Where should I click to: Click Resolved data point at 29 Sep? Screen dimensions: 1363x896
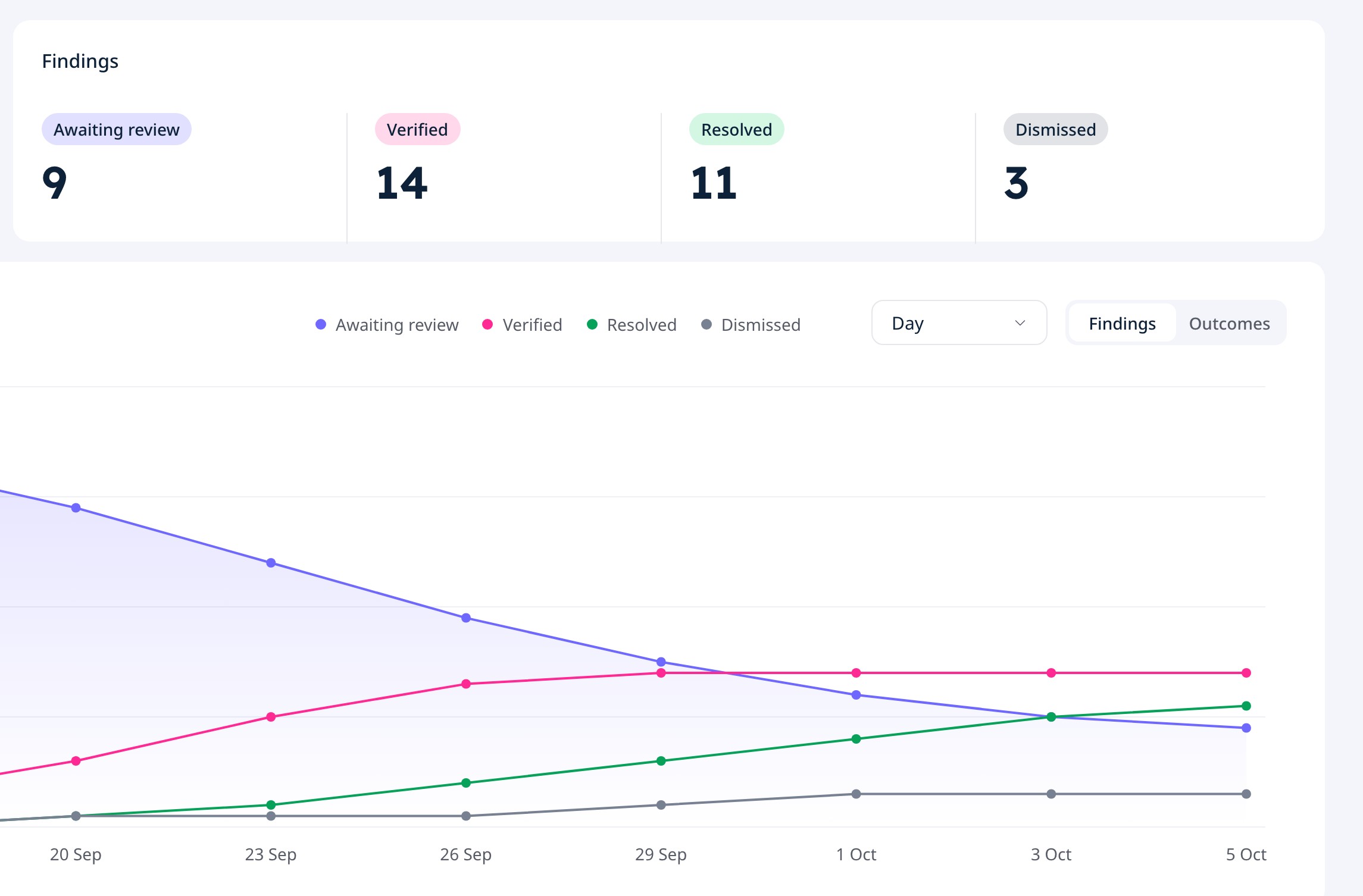[x=661, y=761]
